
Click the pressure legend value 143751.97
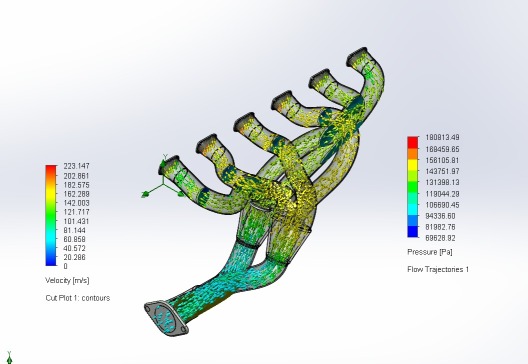(x=442, y=171)
